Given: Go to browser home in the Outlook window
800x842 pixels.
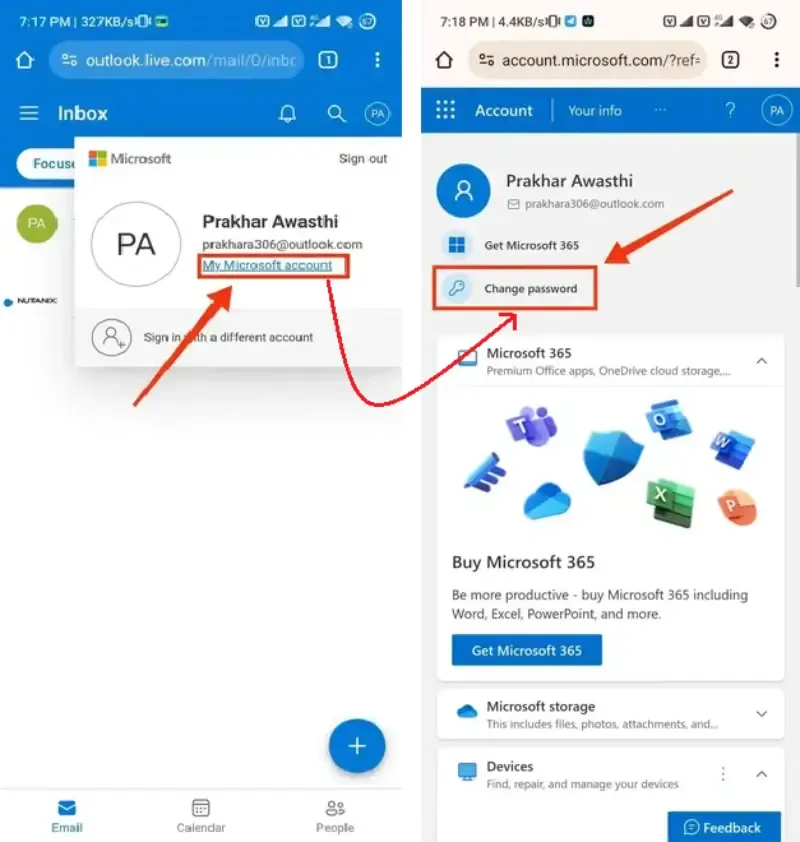Looking at the screenshot, I should click(x=25, y=60).
